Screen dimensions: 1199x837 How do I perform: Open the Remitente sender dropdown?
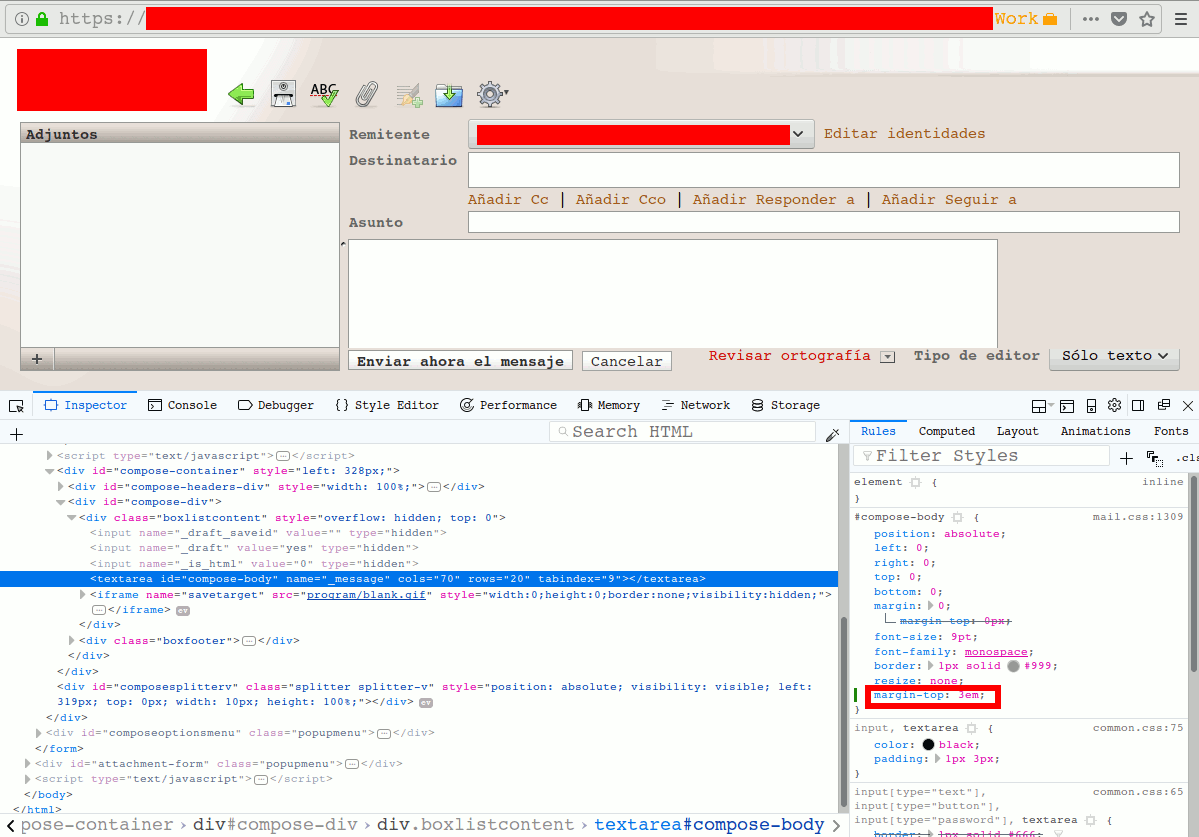pyautogui.click(x=798, y=133)
